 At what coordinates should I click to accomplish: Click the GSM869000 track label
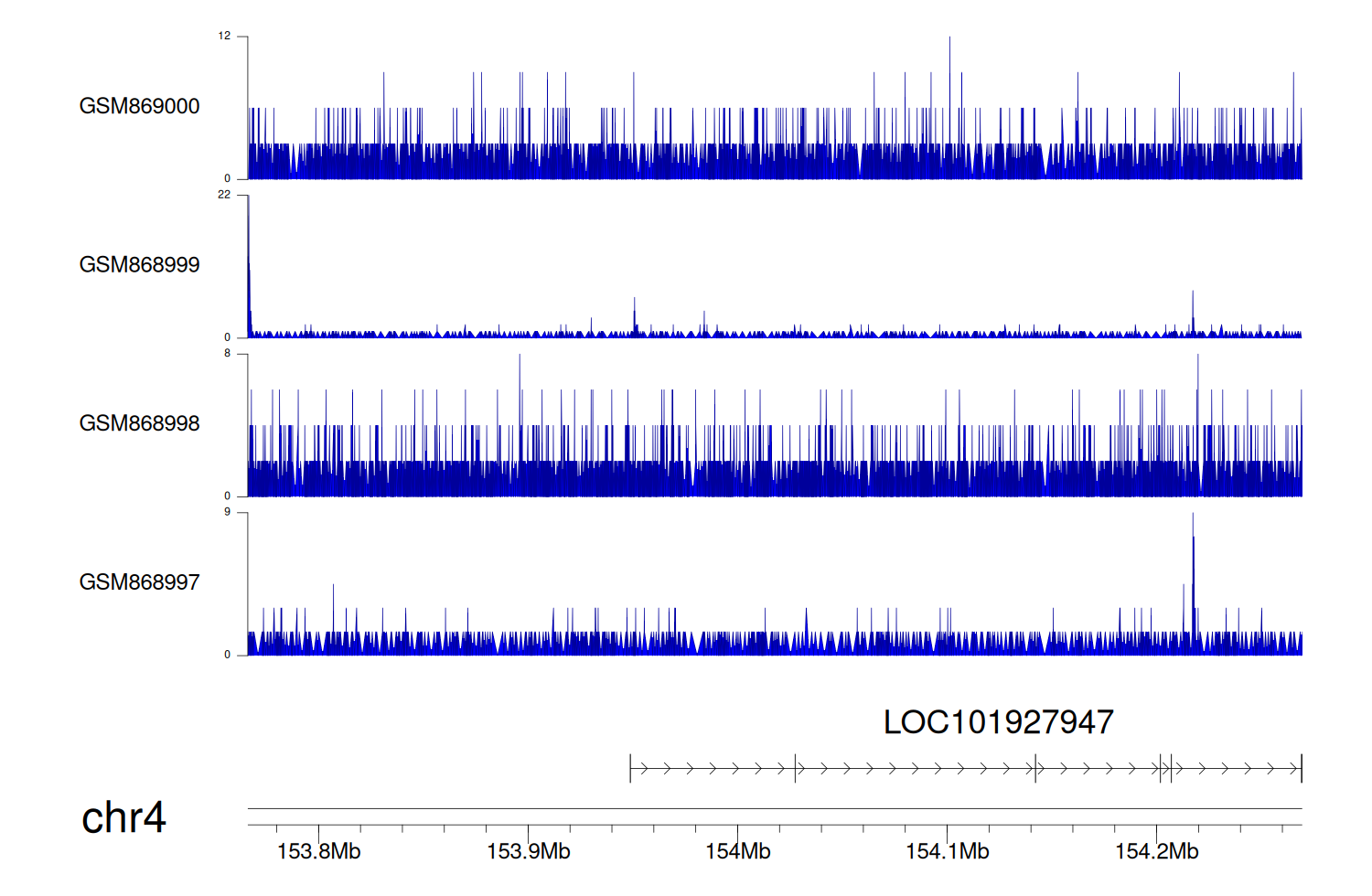pos(139,106)
